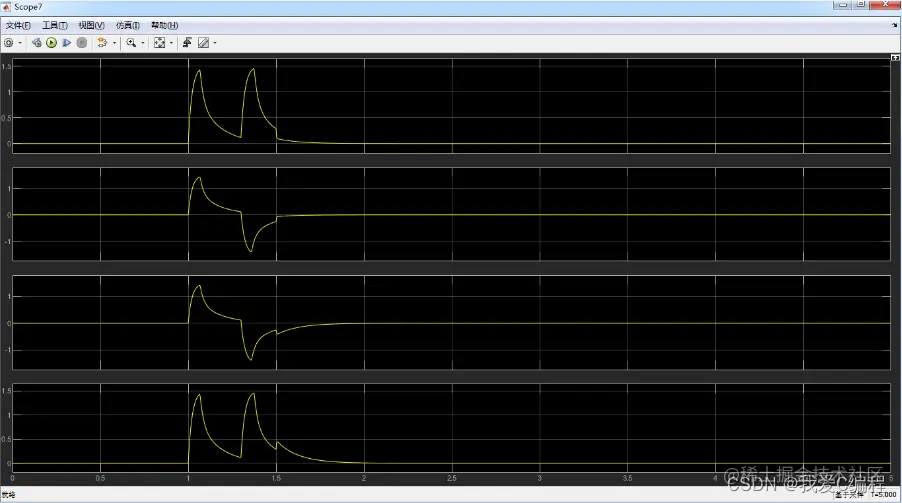The image size is (902, 503).
Task: Click the scale axes limits icon
Action: coord(159,43)
